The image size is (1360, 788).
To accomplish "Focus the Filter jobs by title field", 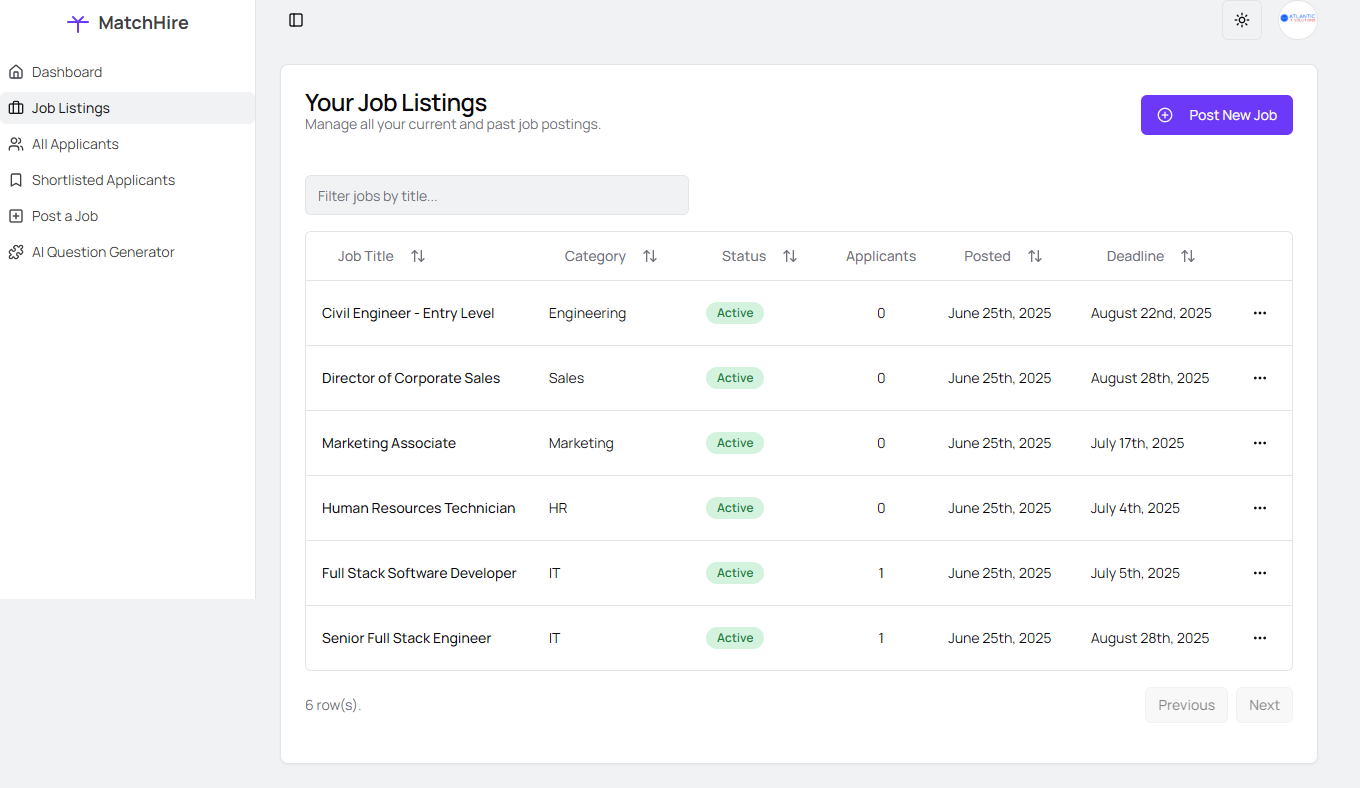I will (x=496, y=195).
